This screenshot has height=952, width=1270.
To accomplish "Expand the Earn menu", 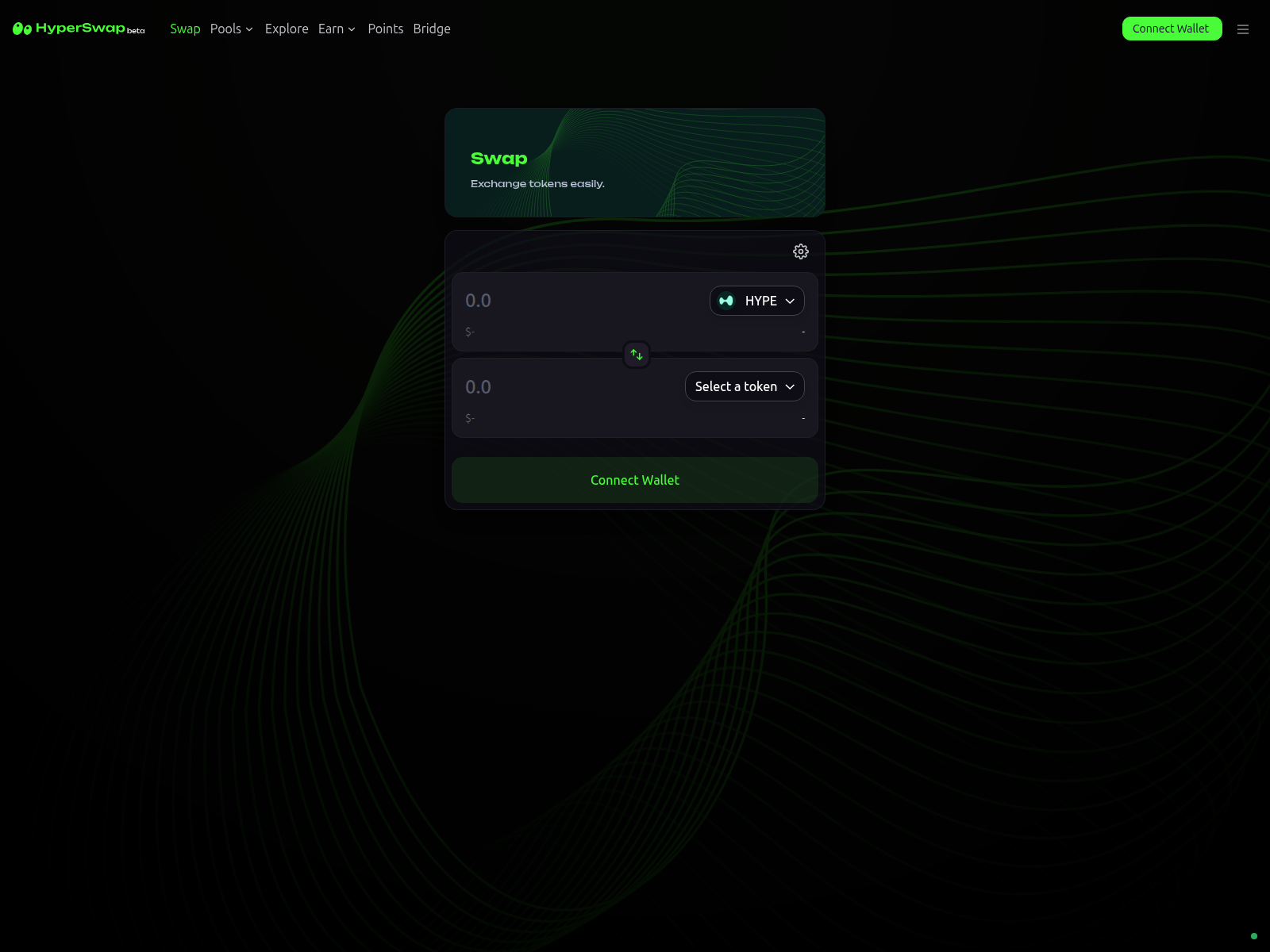I will pos(337,29).
